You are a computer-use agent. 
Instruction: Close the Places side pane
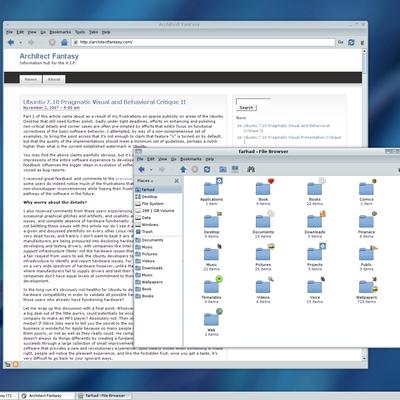(x=177, y=181)
